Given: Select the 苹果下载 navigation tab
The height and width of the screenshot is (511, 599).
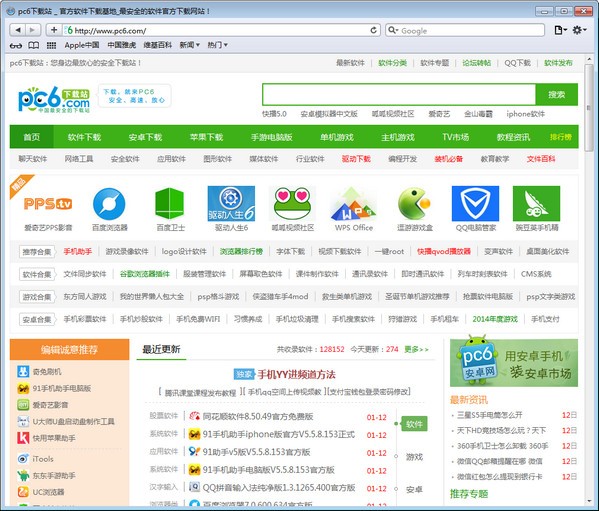Looking at the screenshot, I should tap(206, 137).
